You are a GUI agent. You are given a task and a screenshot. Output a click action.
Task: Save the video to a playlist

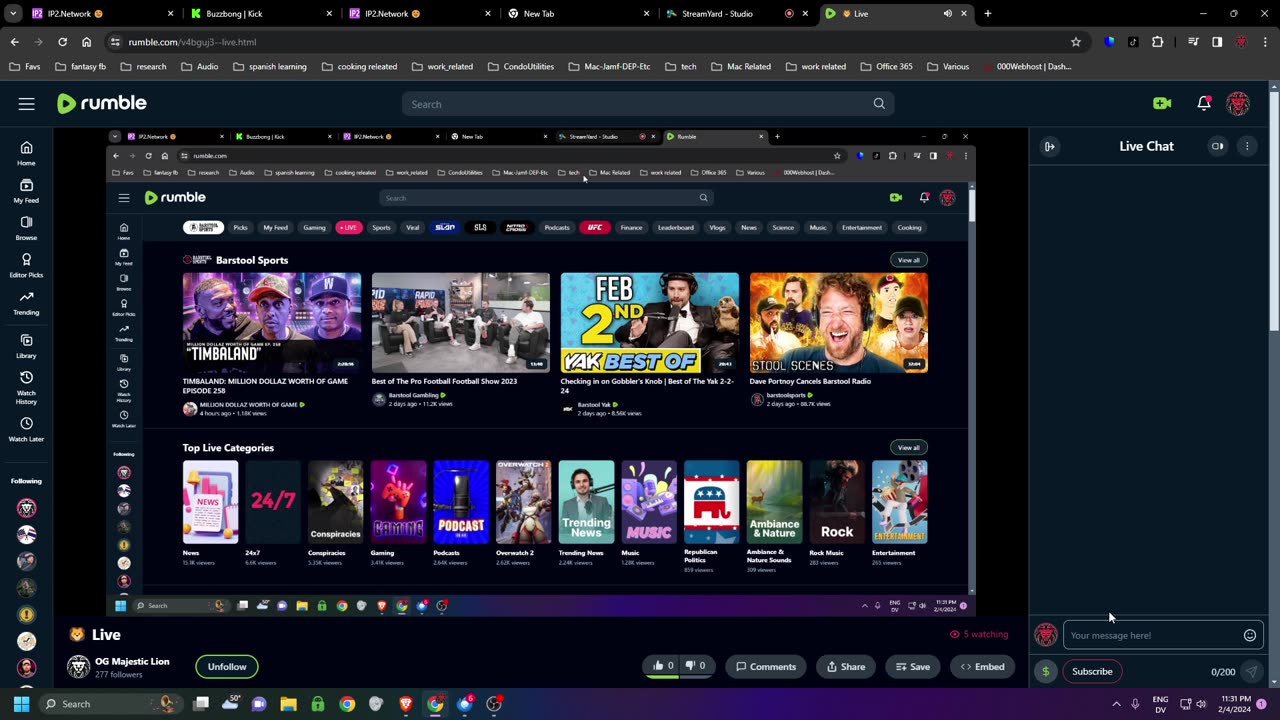point(912,667)
